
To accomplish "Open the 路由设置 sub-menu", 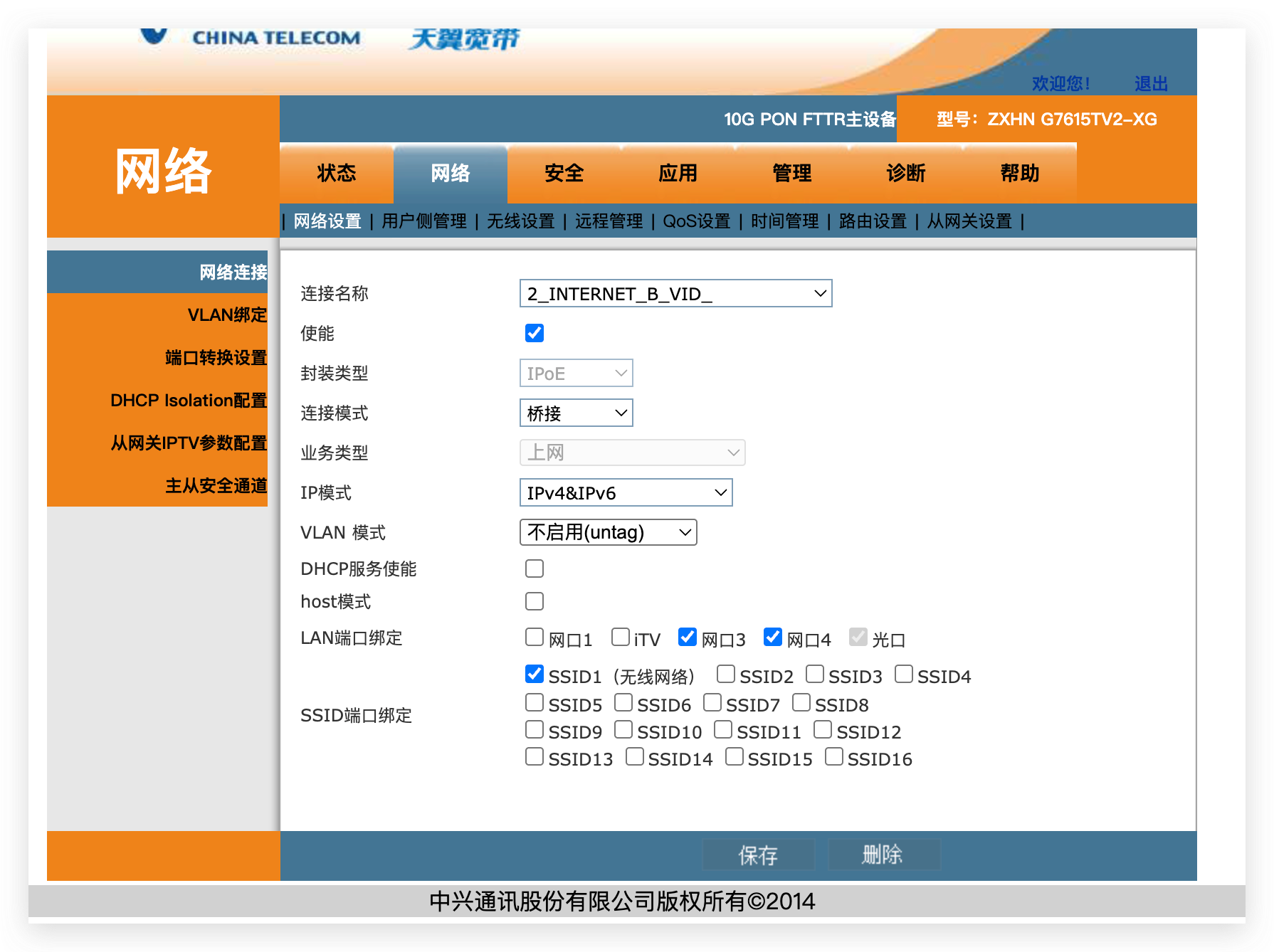I will coord(873,221).
